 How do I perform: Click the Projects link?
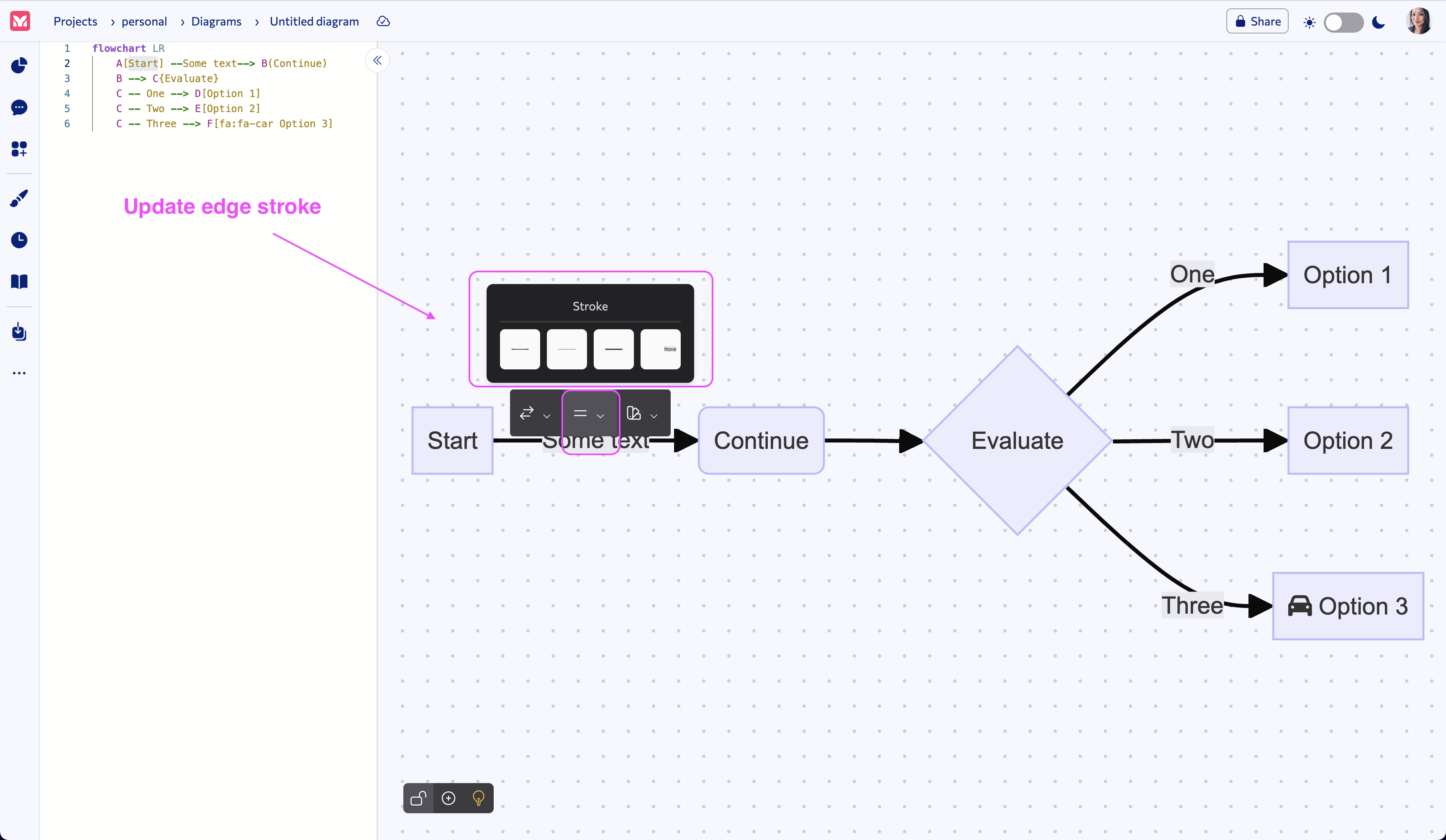(75, 21)
